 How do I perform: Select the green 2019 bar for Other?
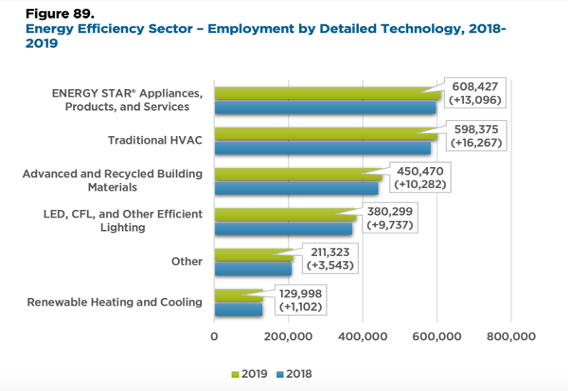[254, 255]
